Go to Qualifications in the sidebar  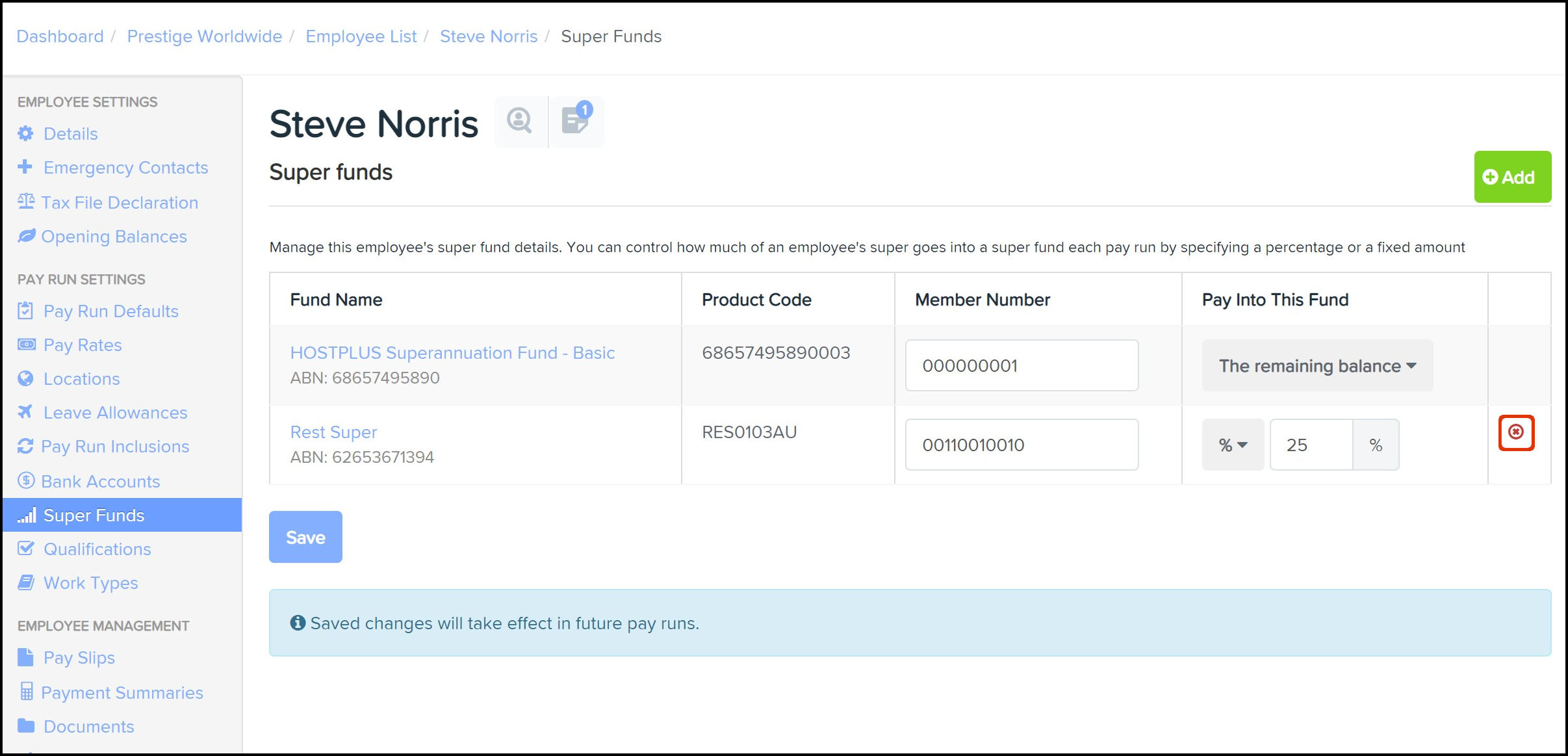pyautogui.click(x=97, y=549)
